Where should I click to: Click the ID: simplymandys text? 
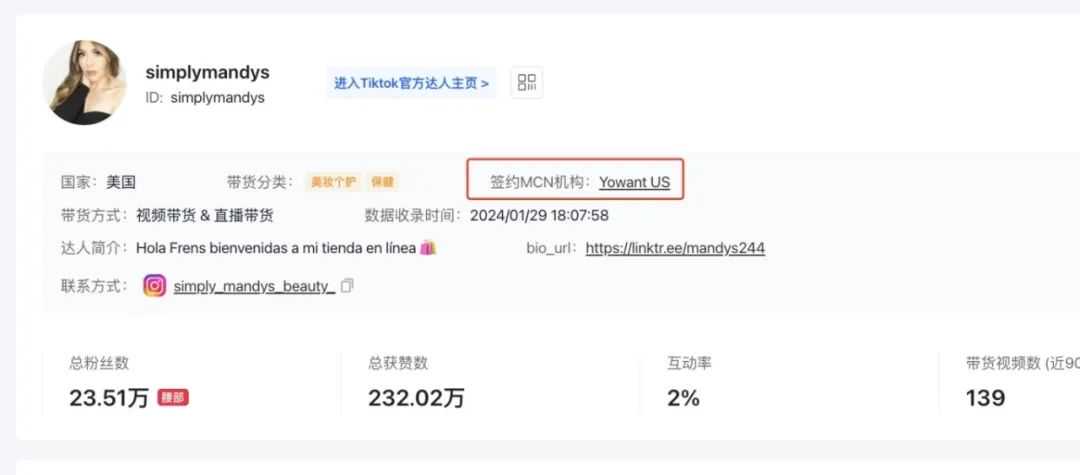(205, 98)
